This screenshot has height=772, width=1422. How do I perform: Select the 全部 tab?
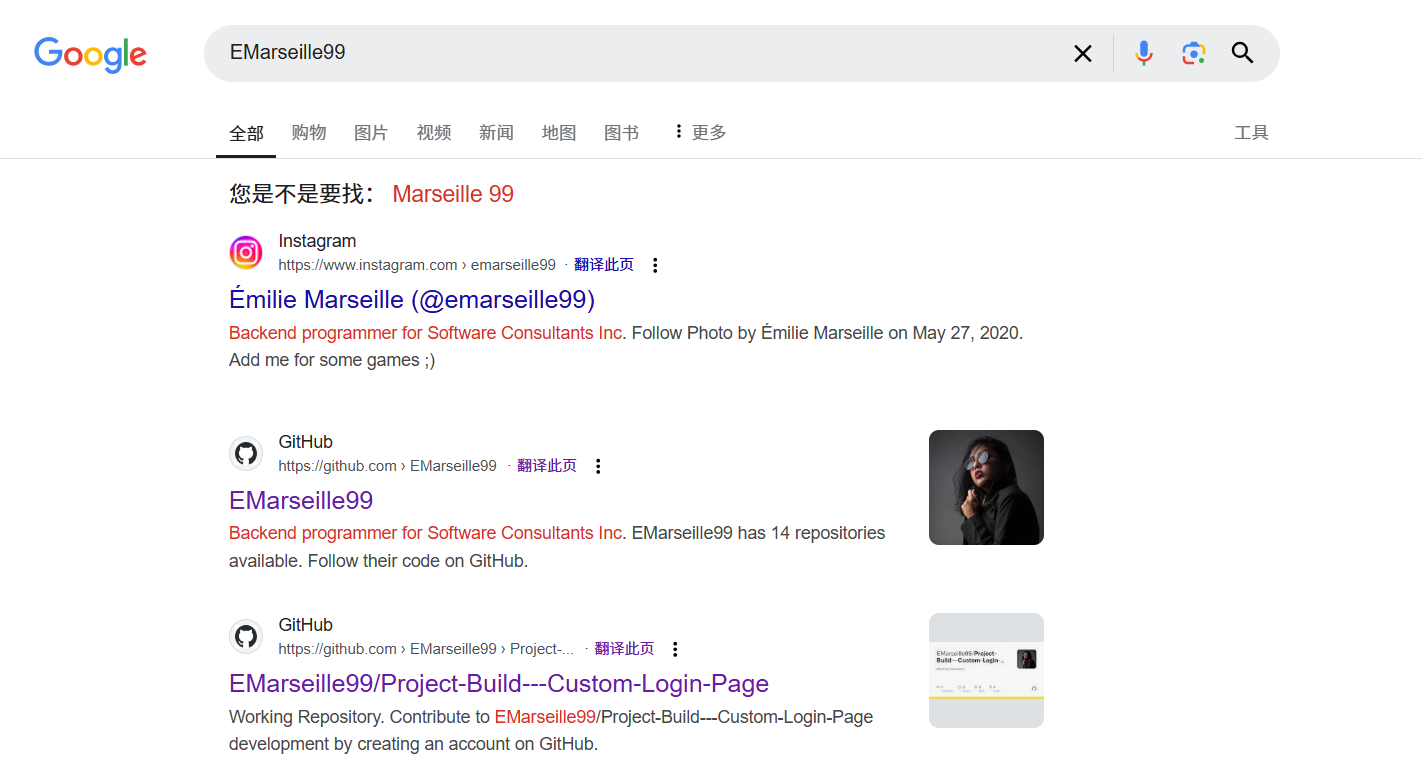point(246,133)
